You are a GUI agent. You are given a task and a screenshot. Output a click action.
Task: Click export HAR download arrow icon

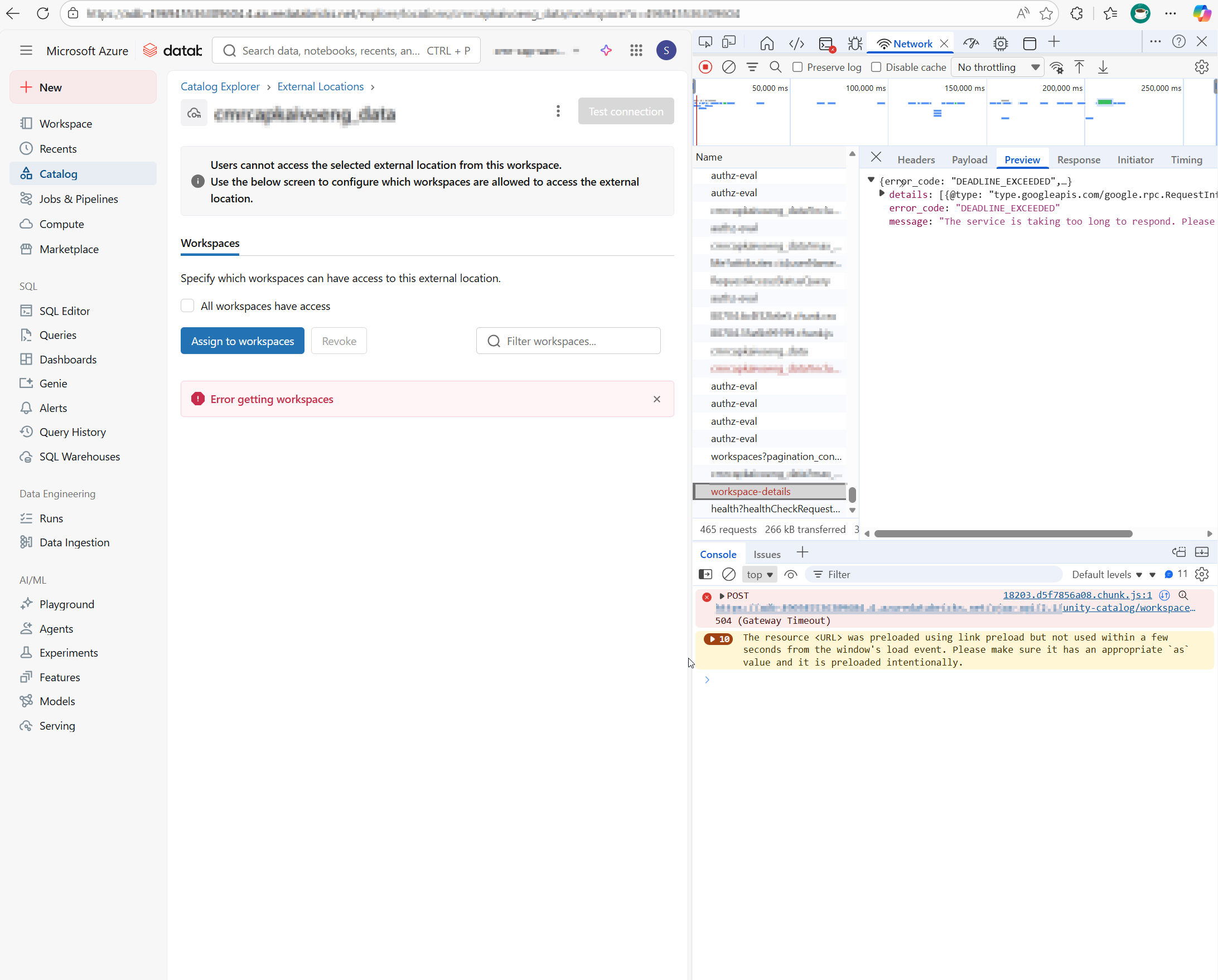[1103, 67]
